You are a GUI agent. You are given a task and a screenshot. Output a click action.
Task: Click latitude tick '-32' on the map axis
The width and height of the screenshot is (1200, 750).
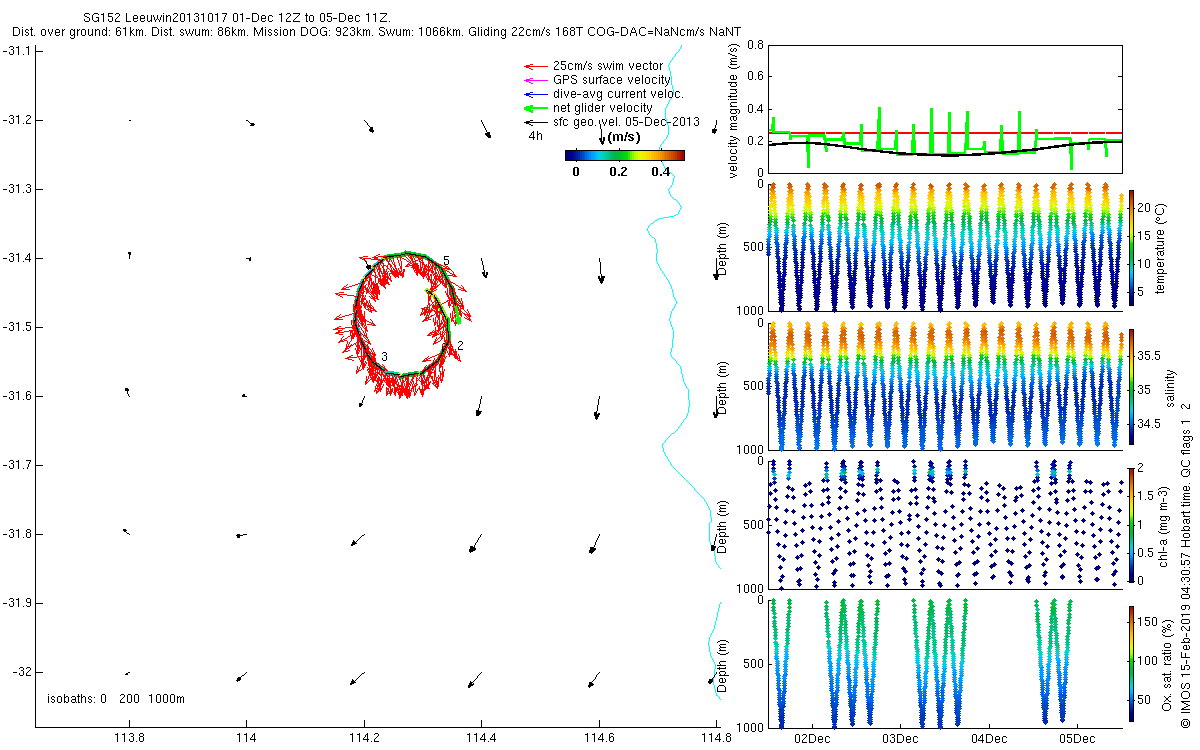click(x=22, y=671)
